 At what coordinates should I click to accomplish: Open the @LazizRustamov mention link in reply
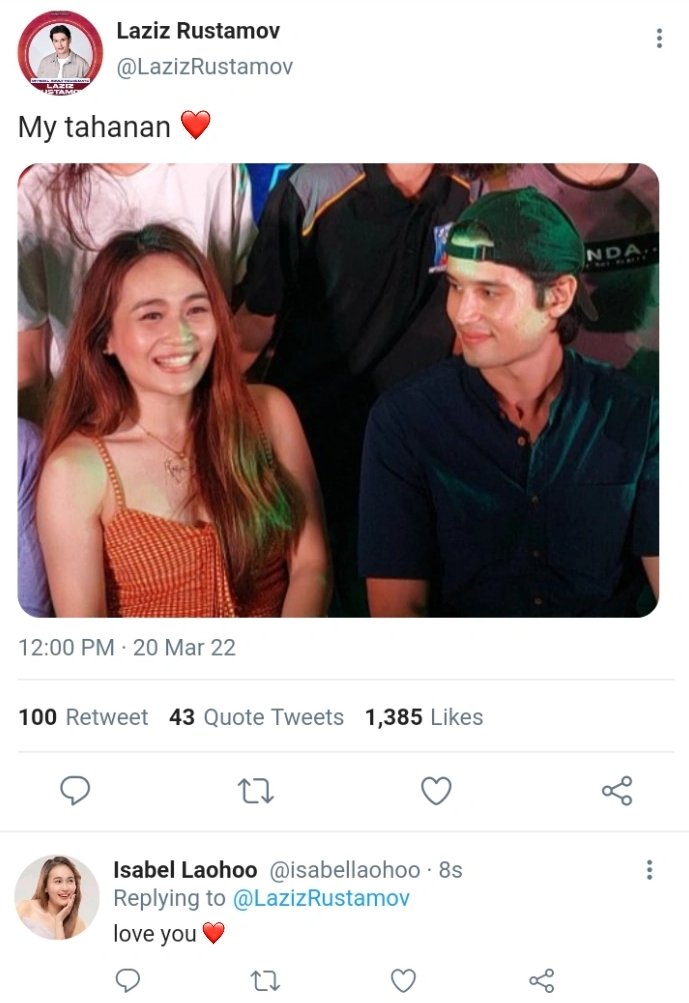point(321,898)
